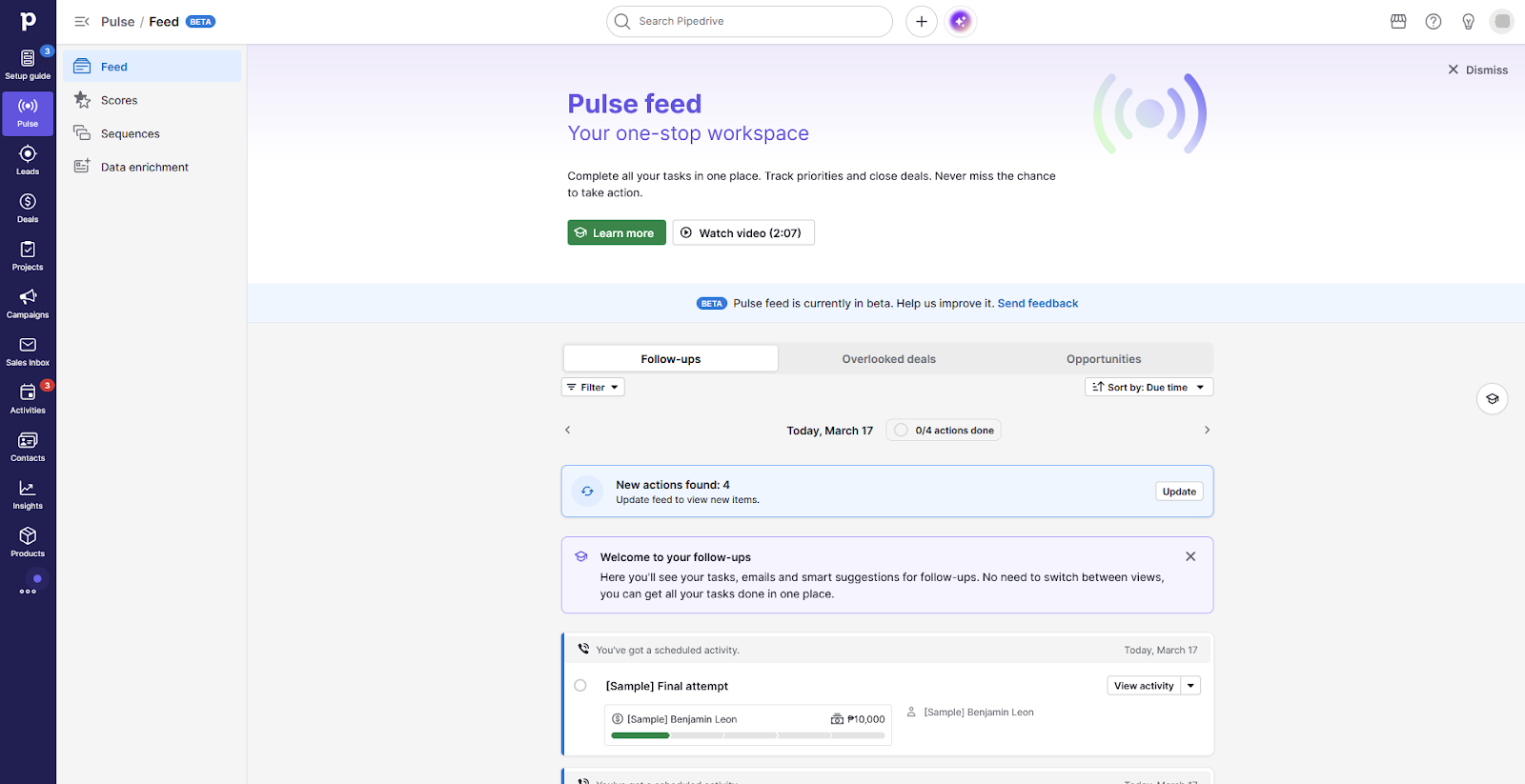Switch to the Opportunities tab
The image size is (1525, 784).
coord(1104,359)
